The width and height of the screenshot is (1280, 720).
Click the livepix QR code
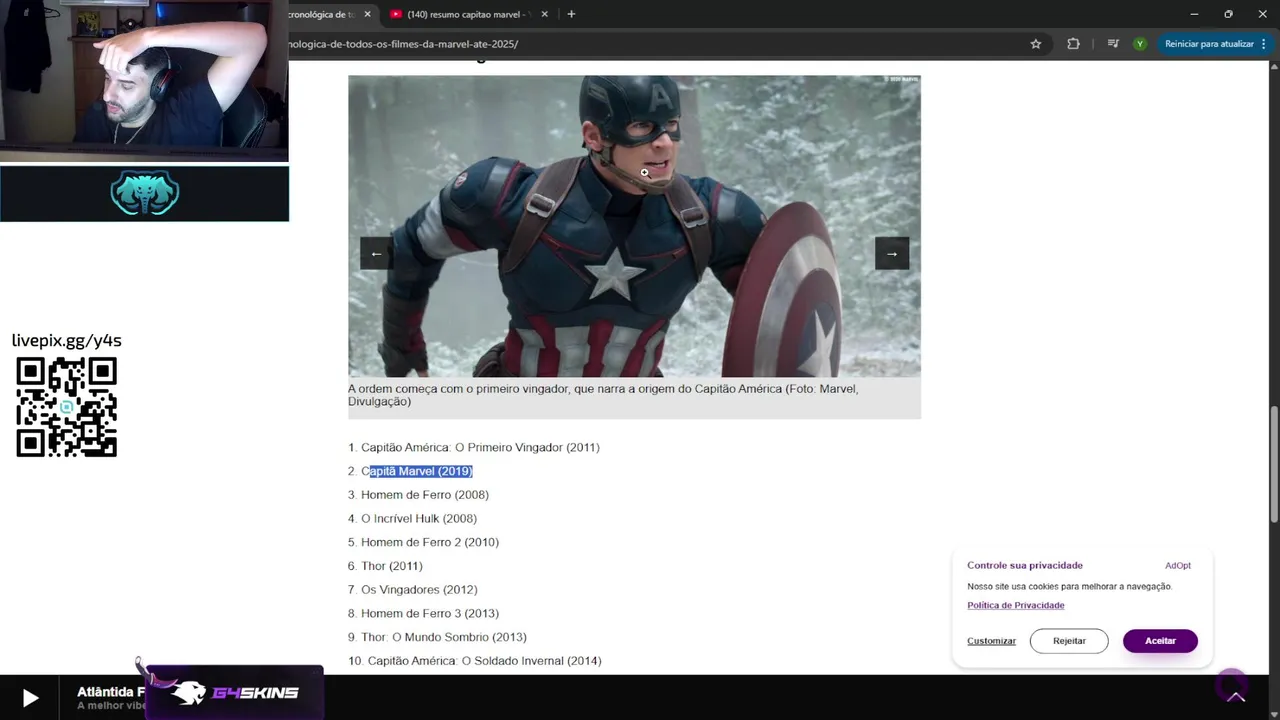[x=66, y=407]
